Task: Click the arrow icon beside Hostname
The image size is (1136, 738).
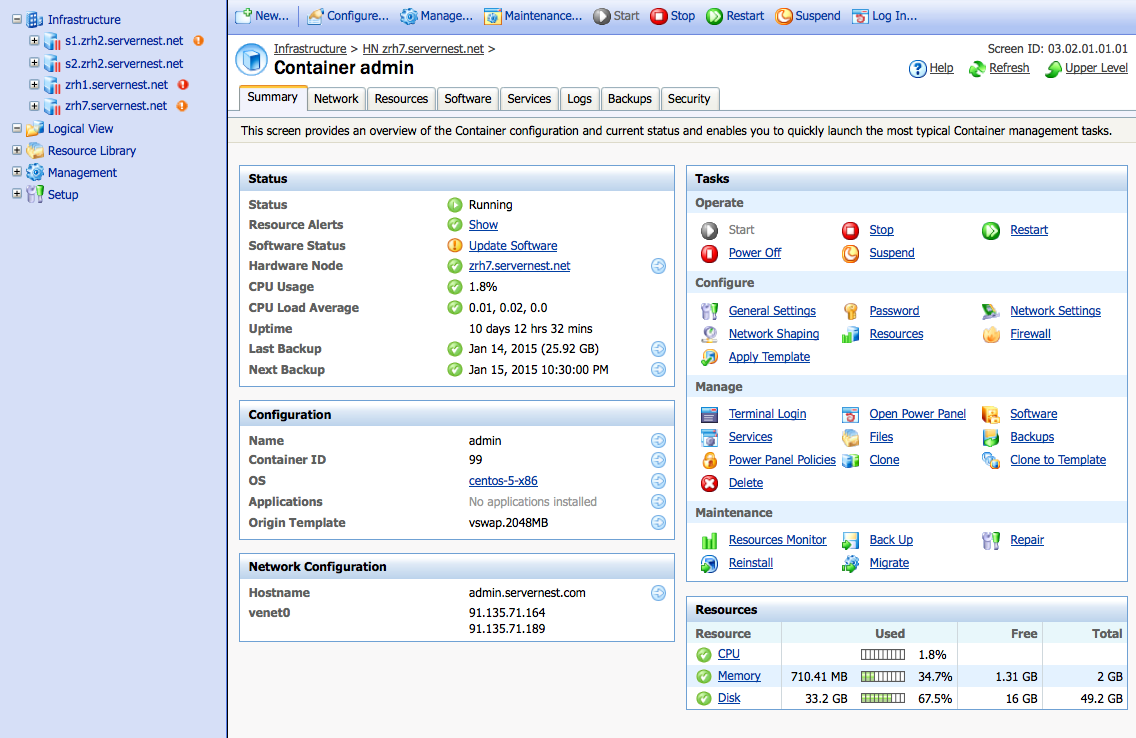Action: tap(658, 593)
